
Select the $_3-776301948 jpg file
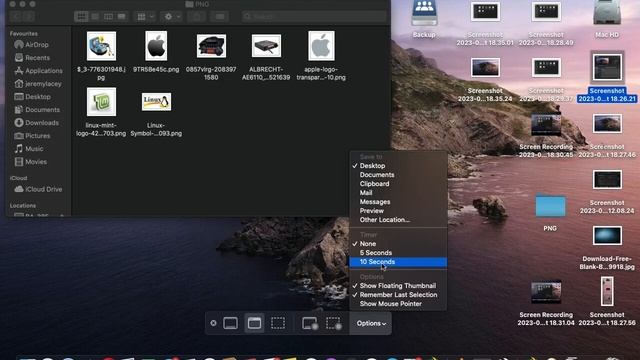point(101,56)
